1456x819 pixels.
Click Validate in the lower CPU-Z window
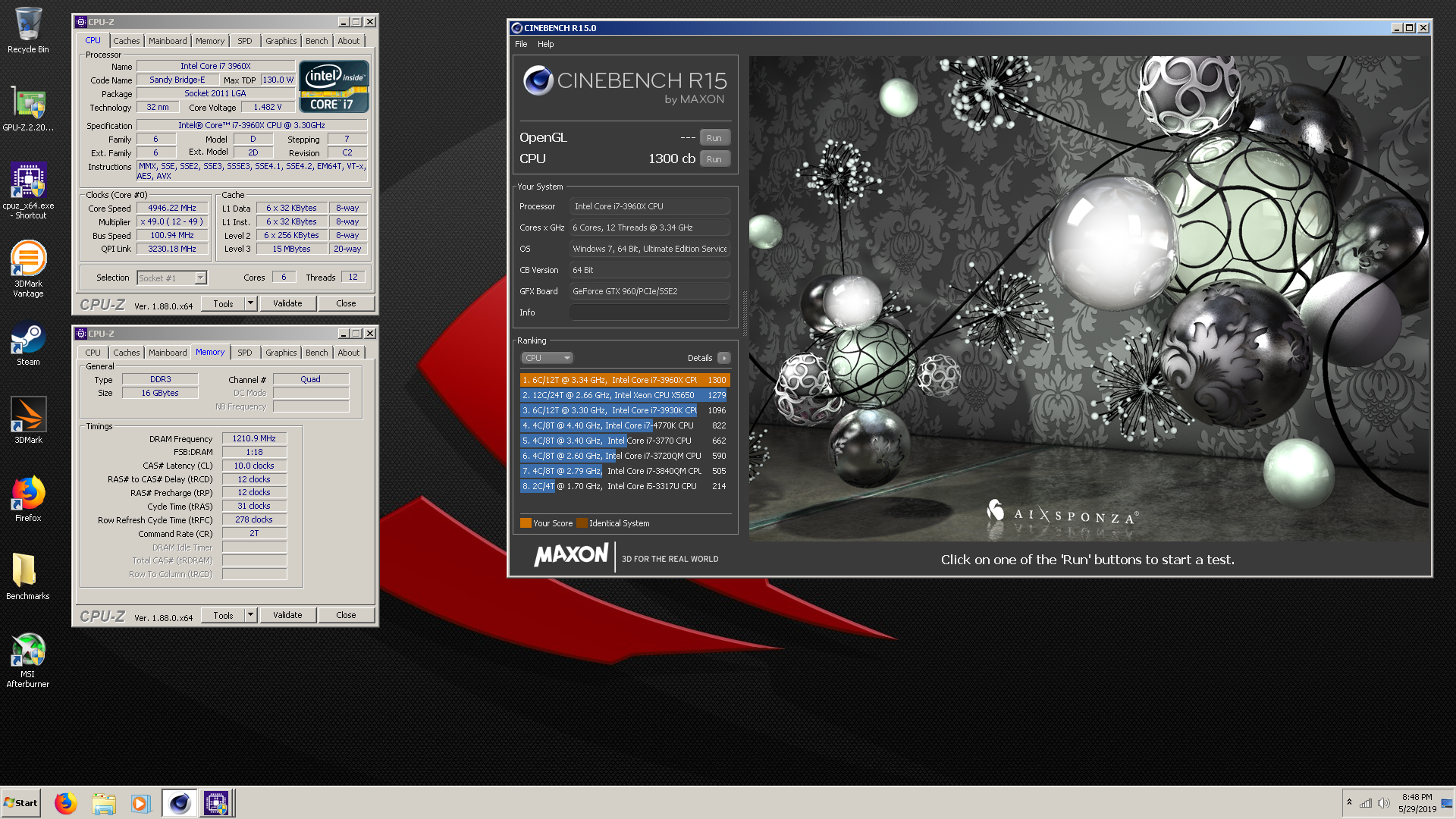pyautogui.click(x=287, y=615)
